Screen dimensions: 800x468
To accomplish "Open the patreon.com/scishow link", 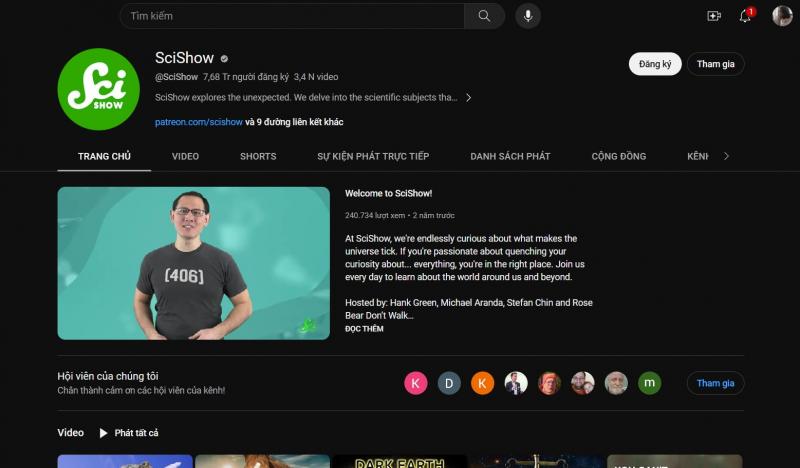I will pyautogui.click(x=198, y=122).
